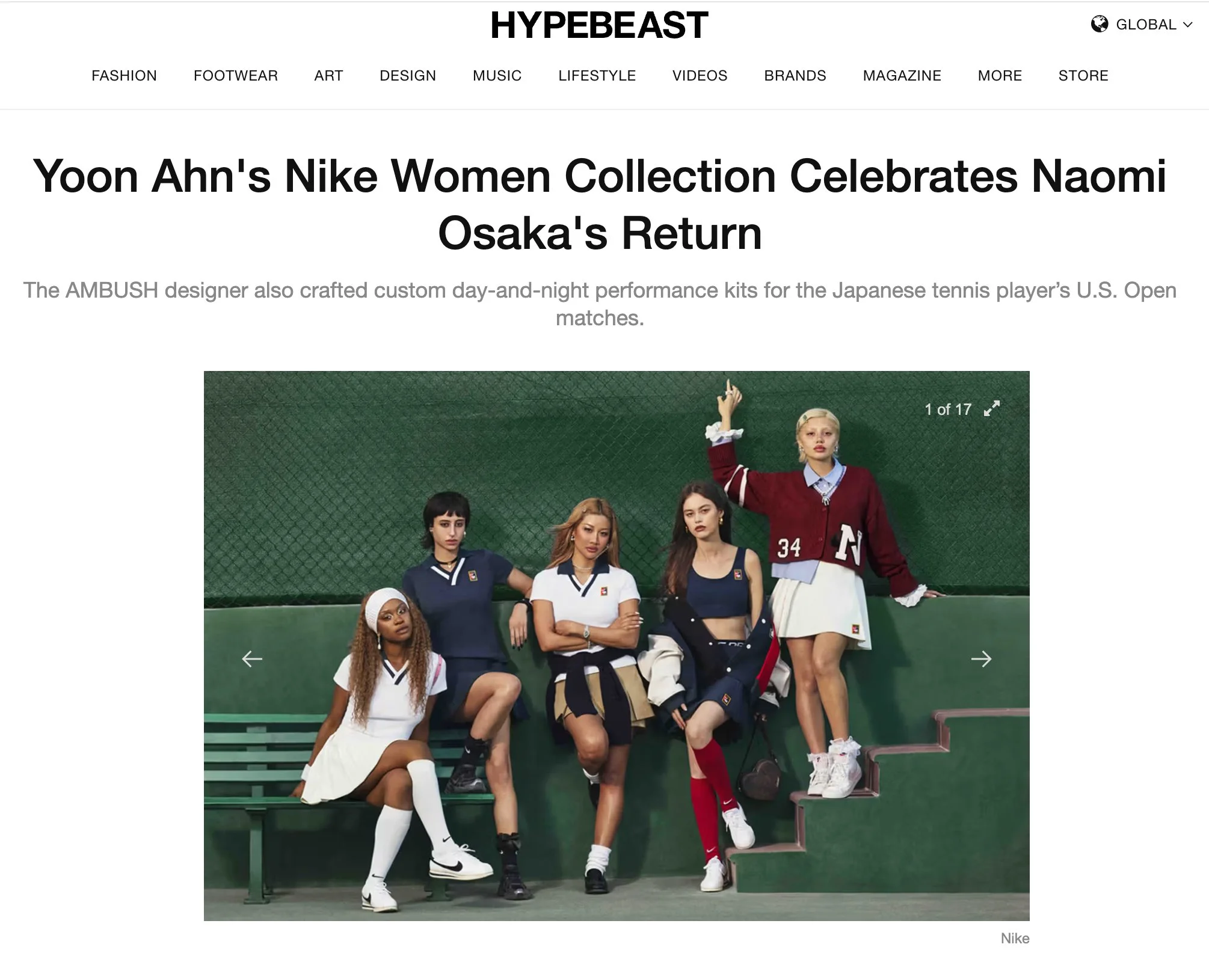Image resolution: width=1209 pixels, height=980 pixels.
Task: Browse the BRANDS menu
Action: [x=795, y=76]
